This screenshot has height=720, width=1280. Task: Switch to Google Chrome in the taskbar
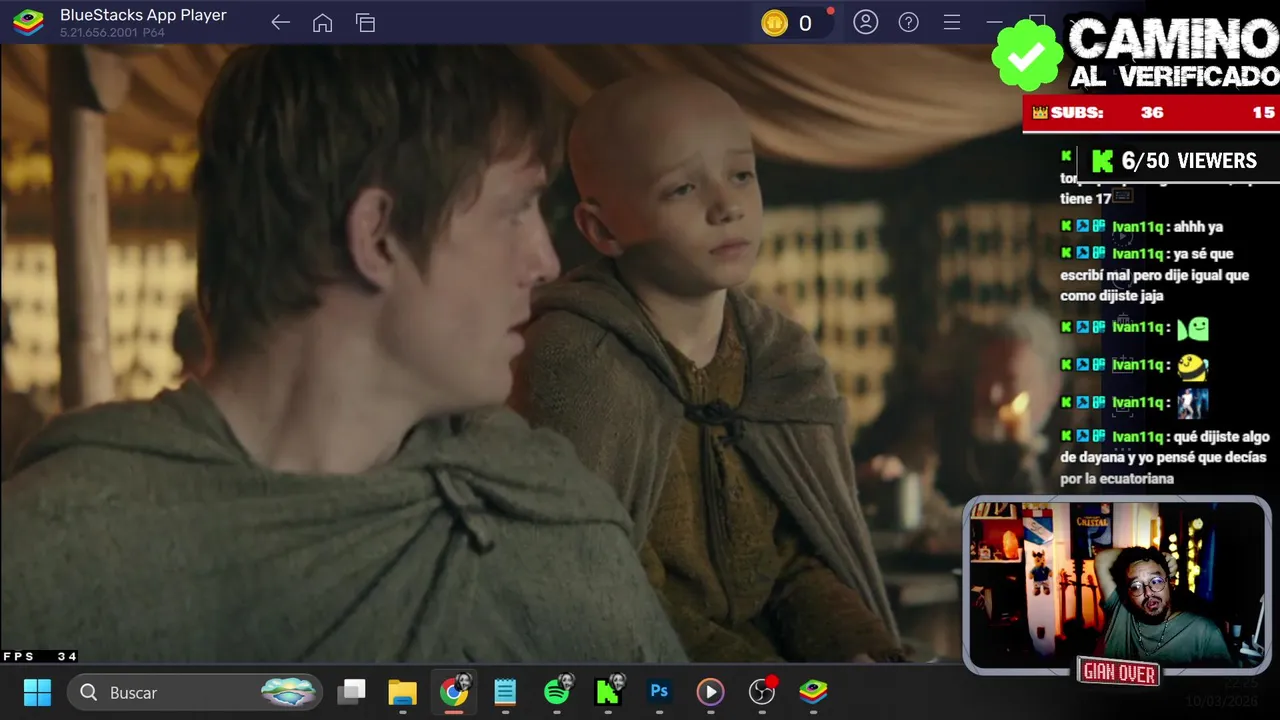point(454,691)
